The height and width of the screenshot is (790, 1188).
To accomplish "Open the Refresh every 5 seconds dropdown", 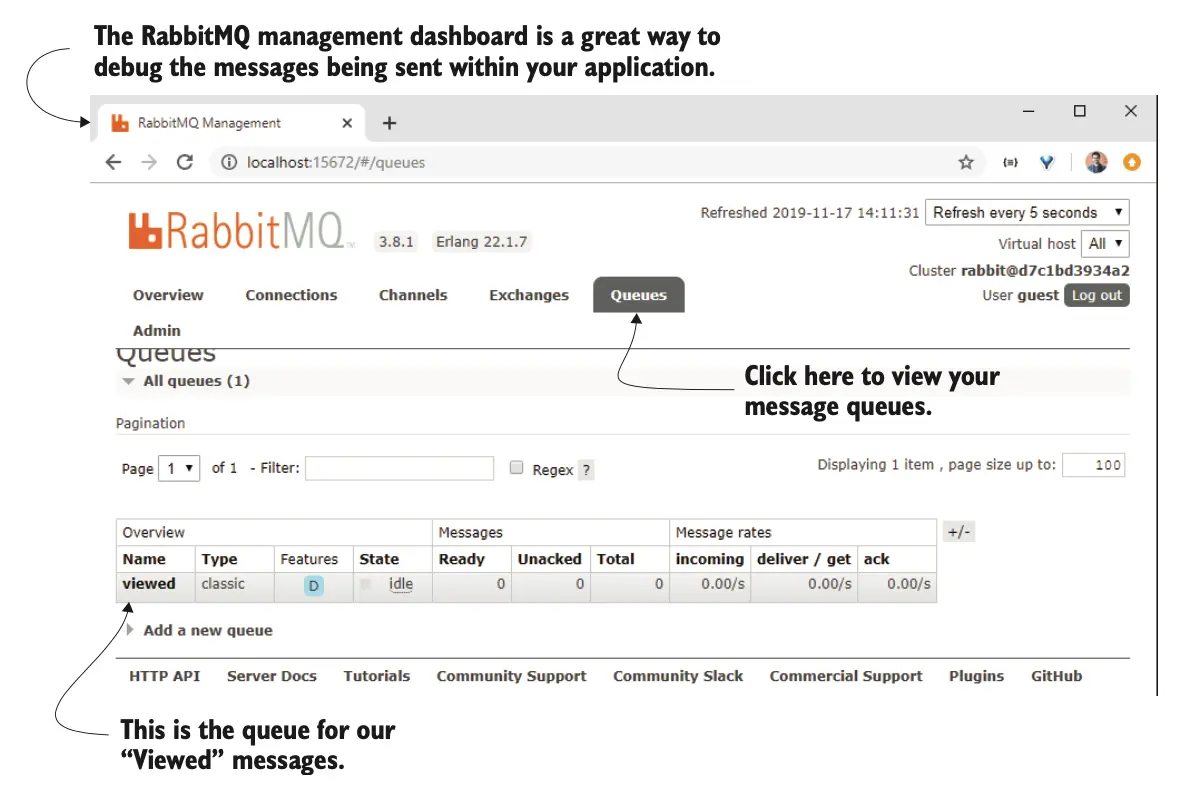I will coord(1027,212).
